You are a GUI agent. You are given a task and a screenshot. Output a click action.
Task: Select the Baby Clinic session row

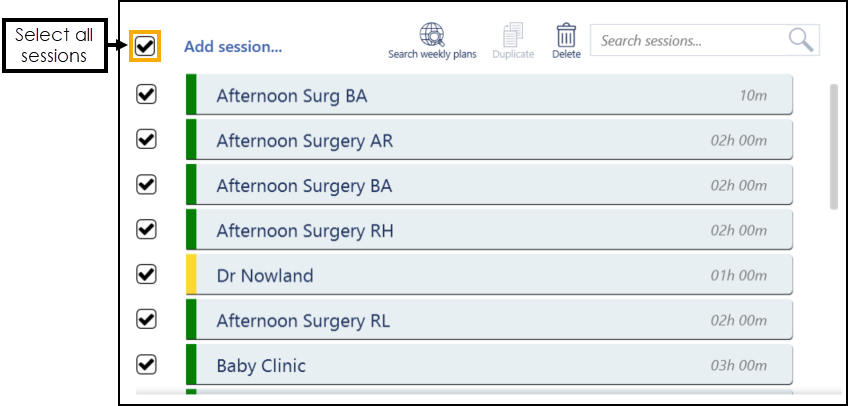[490, 366]
